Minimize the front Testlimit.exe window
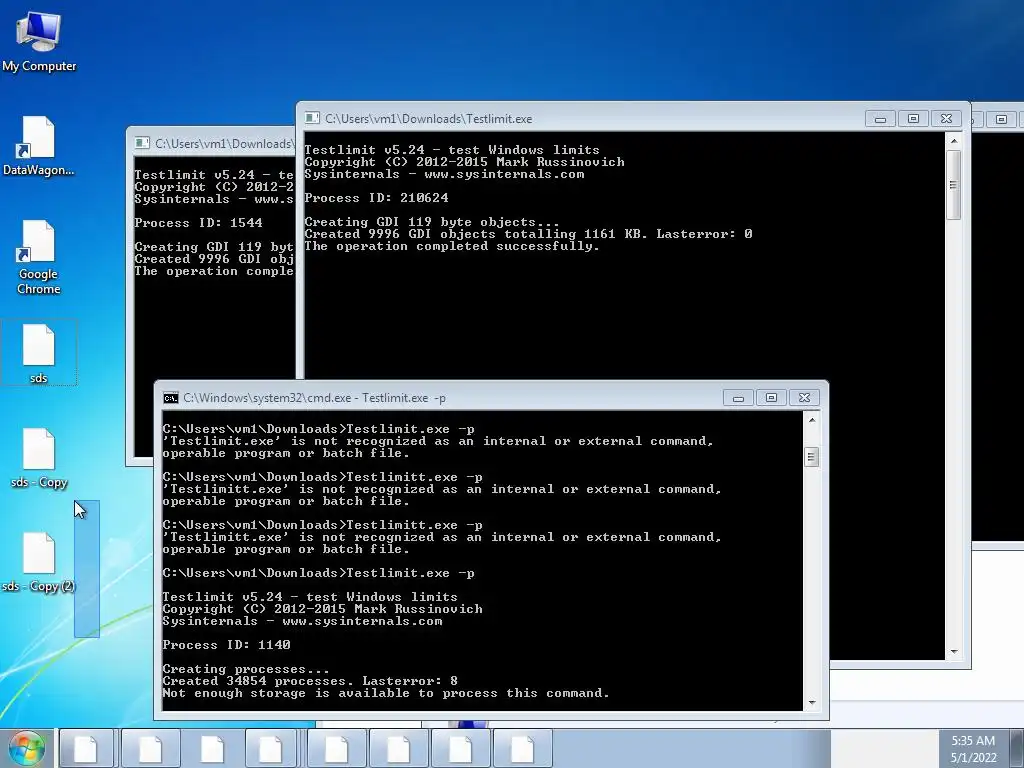The width and height of the screenshot is (1024, 768). (x=880, y=119)
